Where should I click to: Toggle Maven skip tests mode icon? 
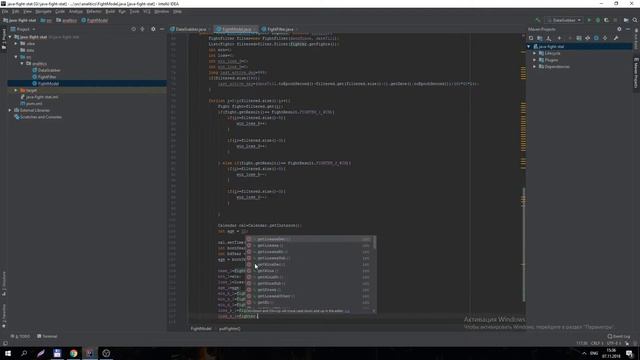tap(596, 38)
